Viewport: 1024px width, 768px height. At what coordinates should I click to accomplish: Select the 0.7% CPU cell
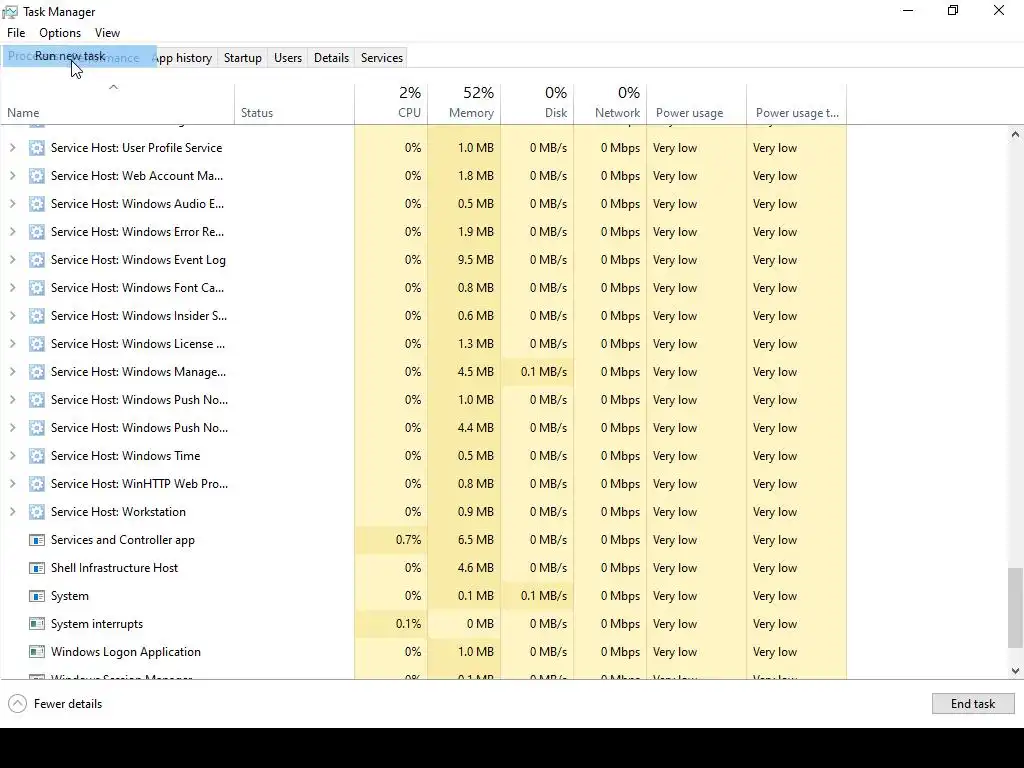click(x=391, y=540)
